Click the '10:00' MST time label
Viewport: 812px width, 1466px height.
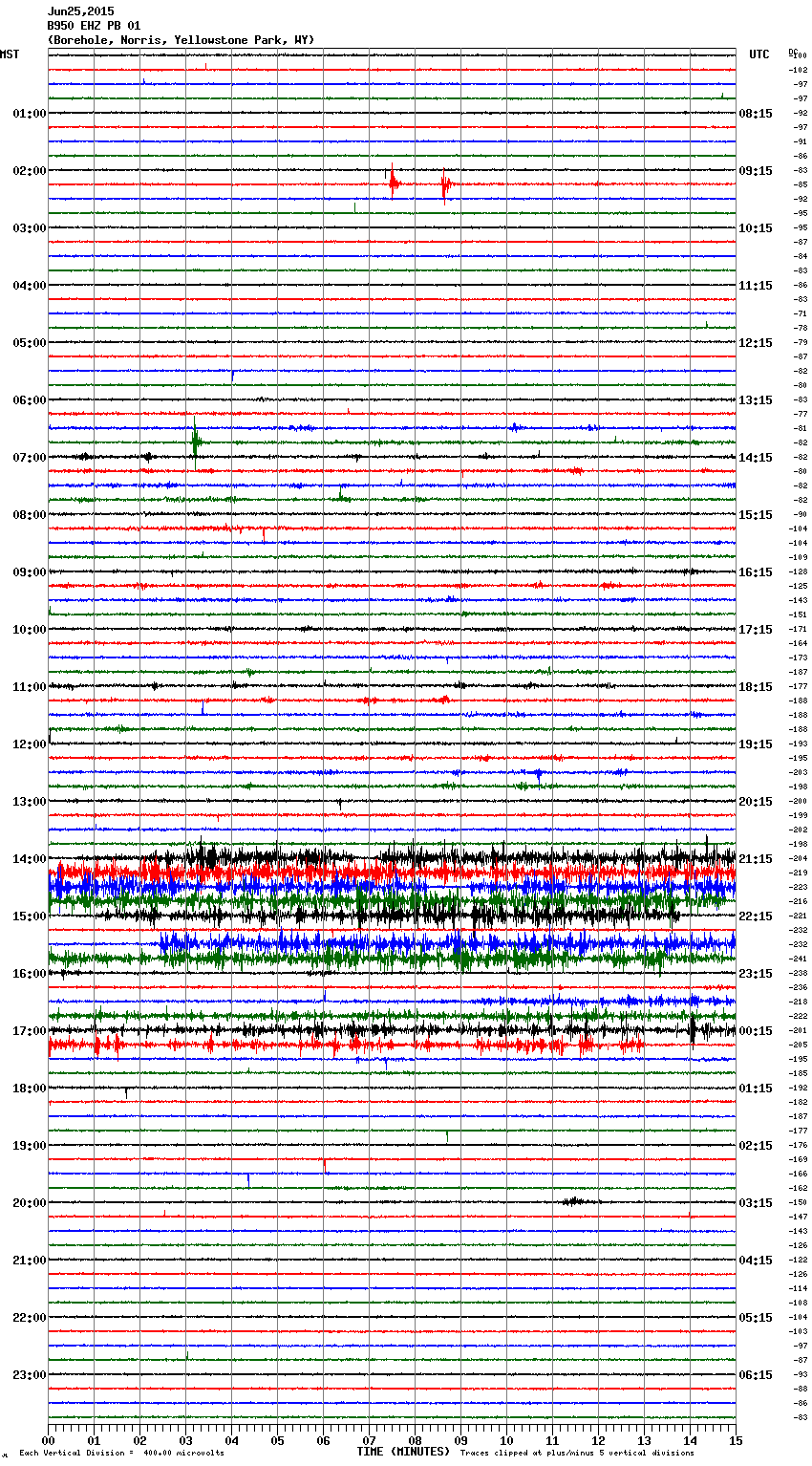(x=30, y=630)
